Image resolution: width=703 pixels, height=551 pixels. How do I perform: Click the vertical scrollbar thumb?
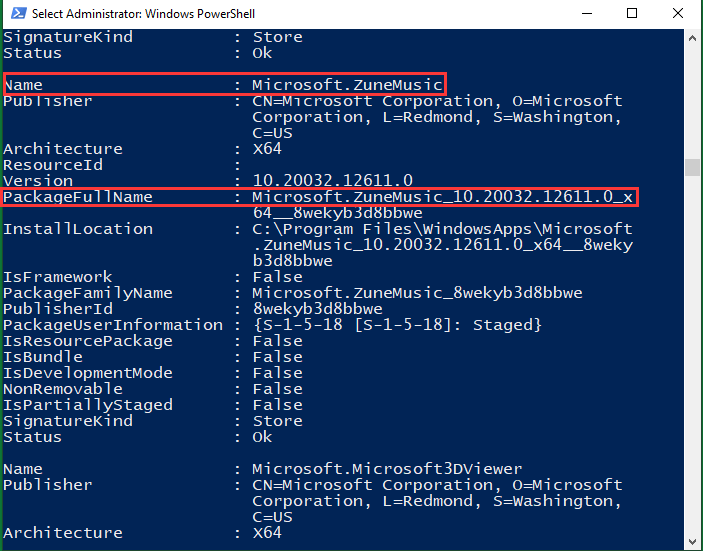click(x=692, y=167)
